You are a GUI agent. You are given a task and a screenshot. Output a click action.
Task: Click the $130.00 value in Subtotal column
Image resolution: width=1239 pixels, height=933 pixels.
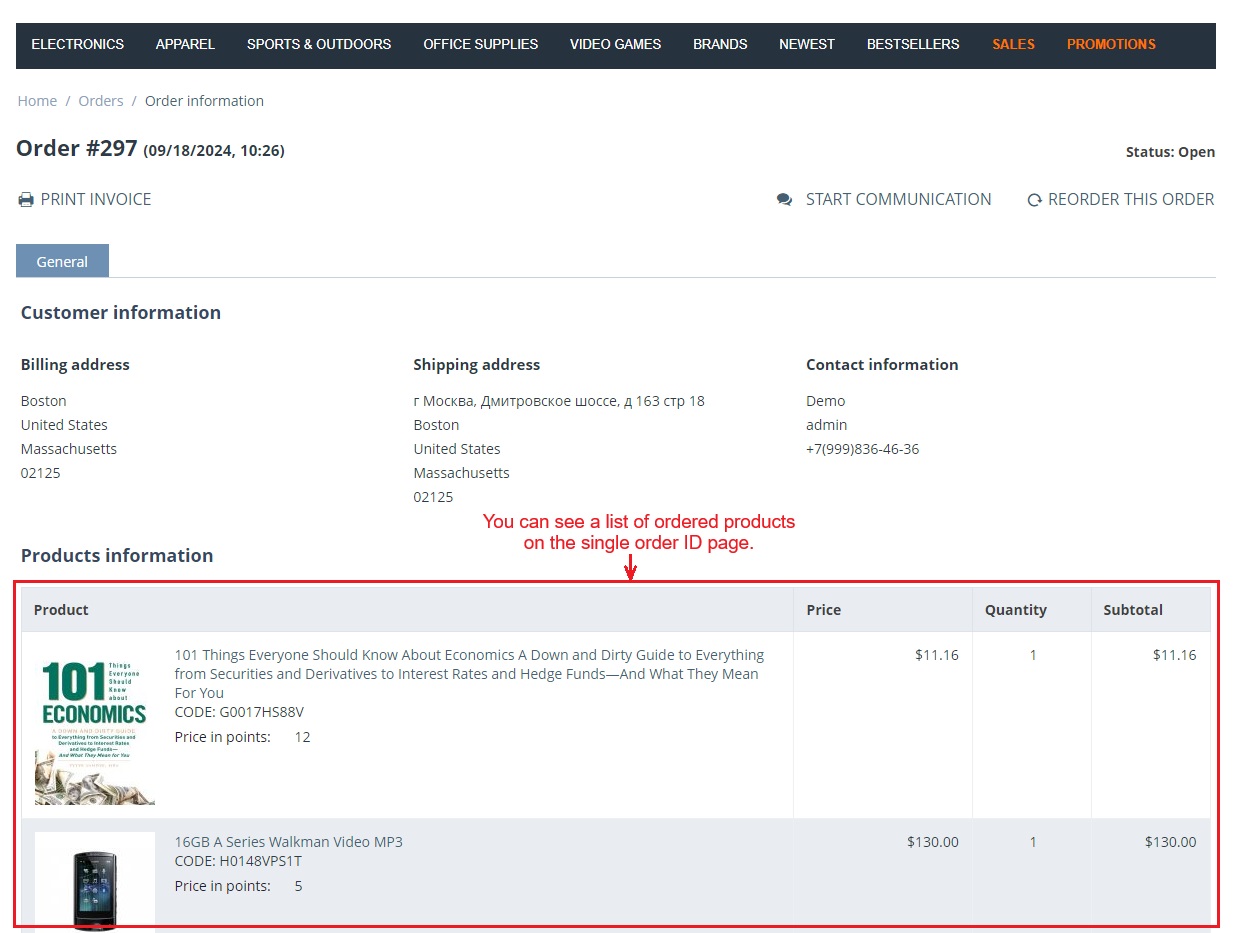pyautogui.click(x=1170, y=842)
